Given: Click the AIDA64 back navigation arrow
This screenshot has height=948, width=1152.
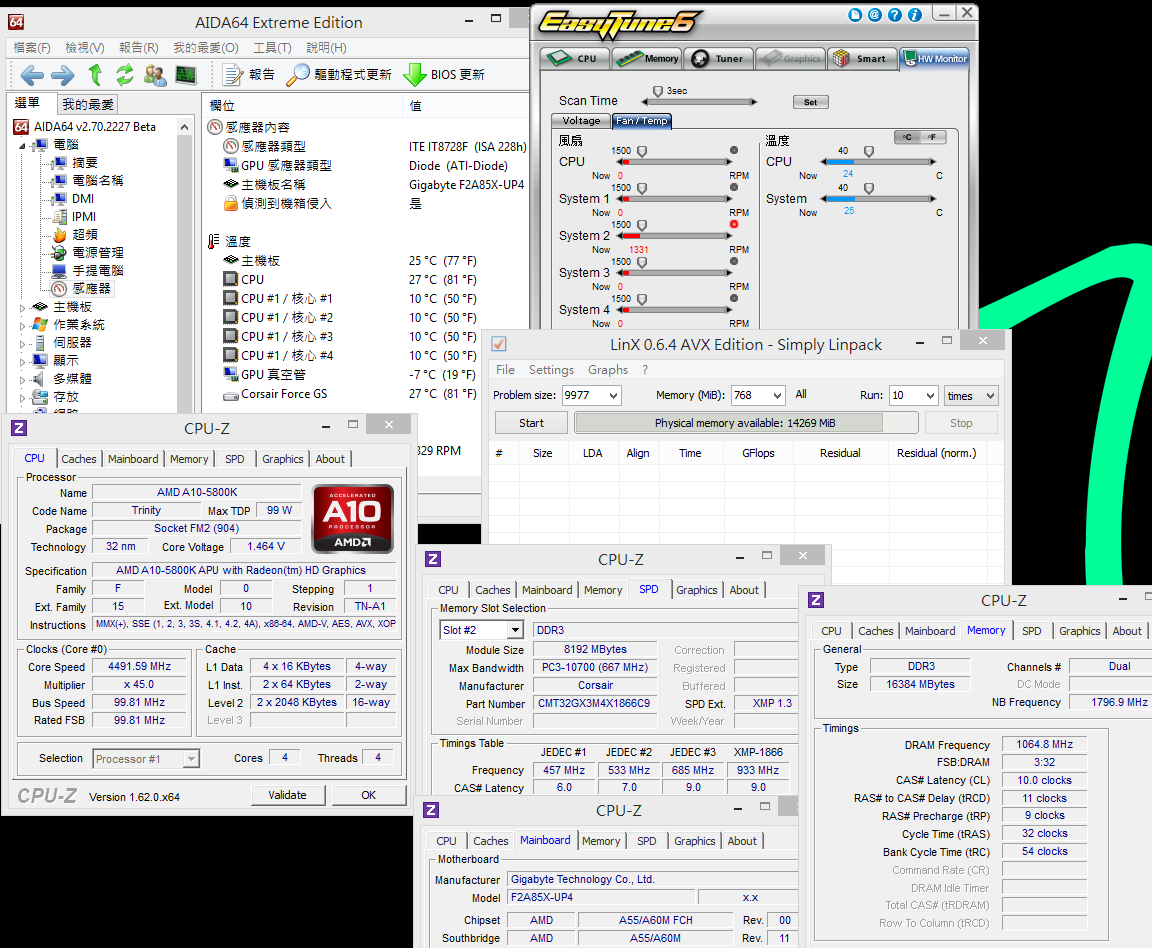Looking at the screenshot, I should click(x=31, y=75).
